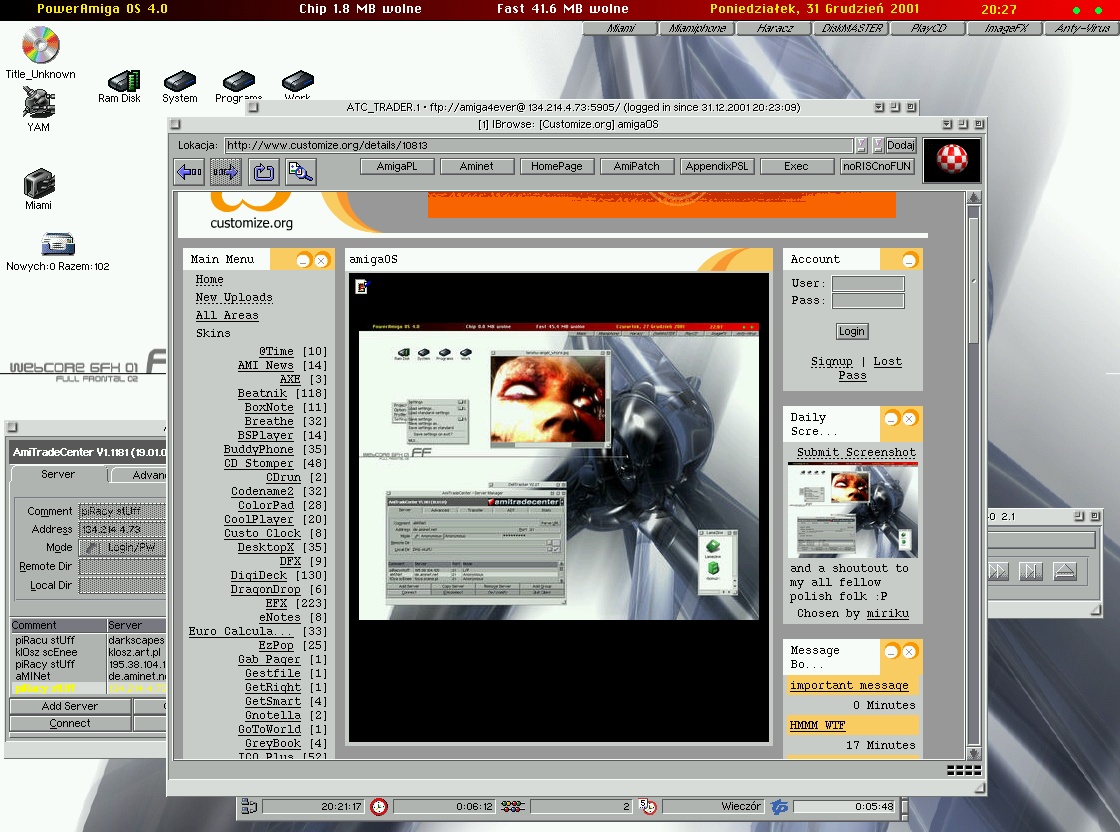
Task: Open the Signup link
Action: (x=831, y=361)
